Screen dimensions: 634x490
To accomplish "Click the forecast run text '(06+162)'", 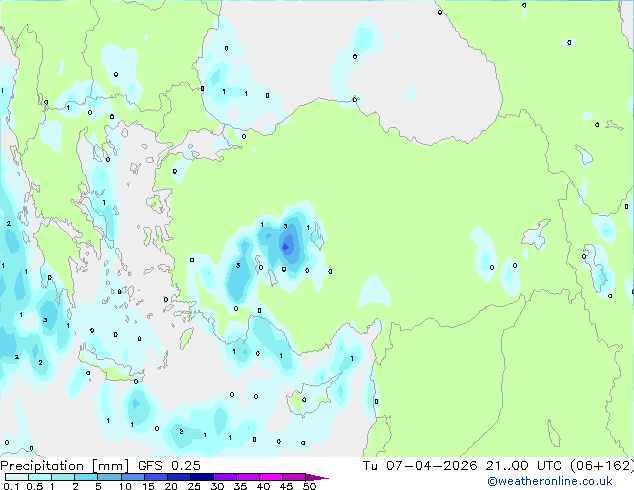I will click(x=602, y=466).
